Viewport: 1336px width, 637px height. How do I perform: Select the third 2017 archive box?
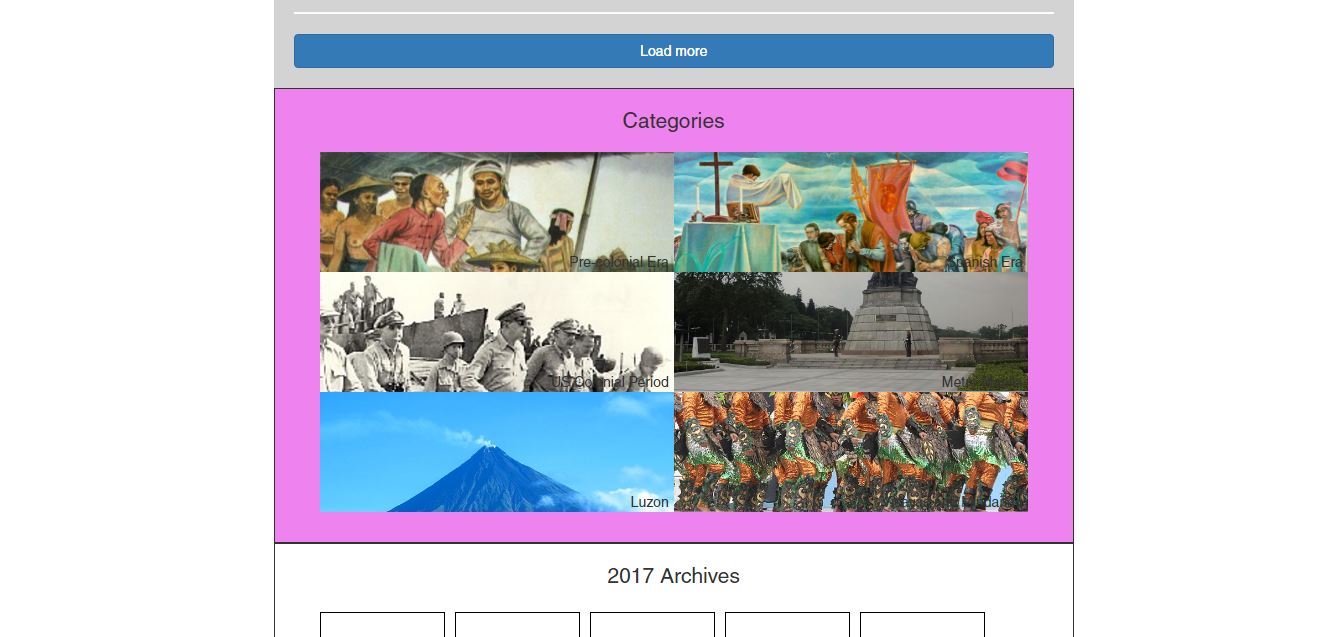(652, 625)
